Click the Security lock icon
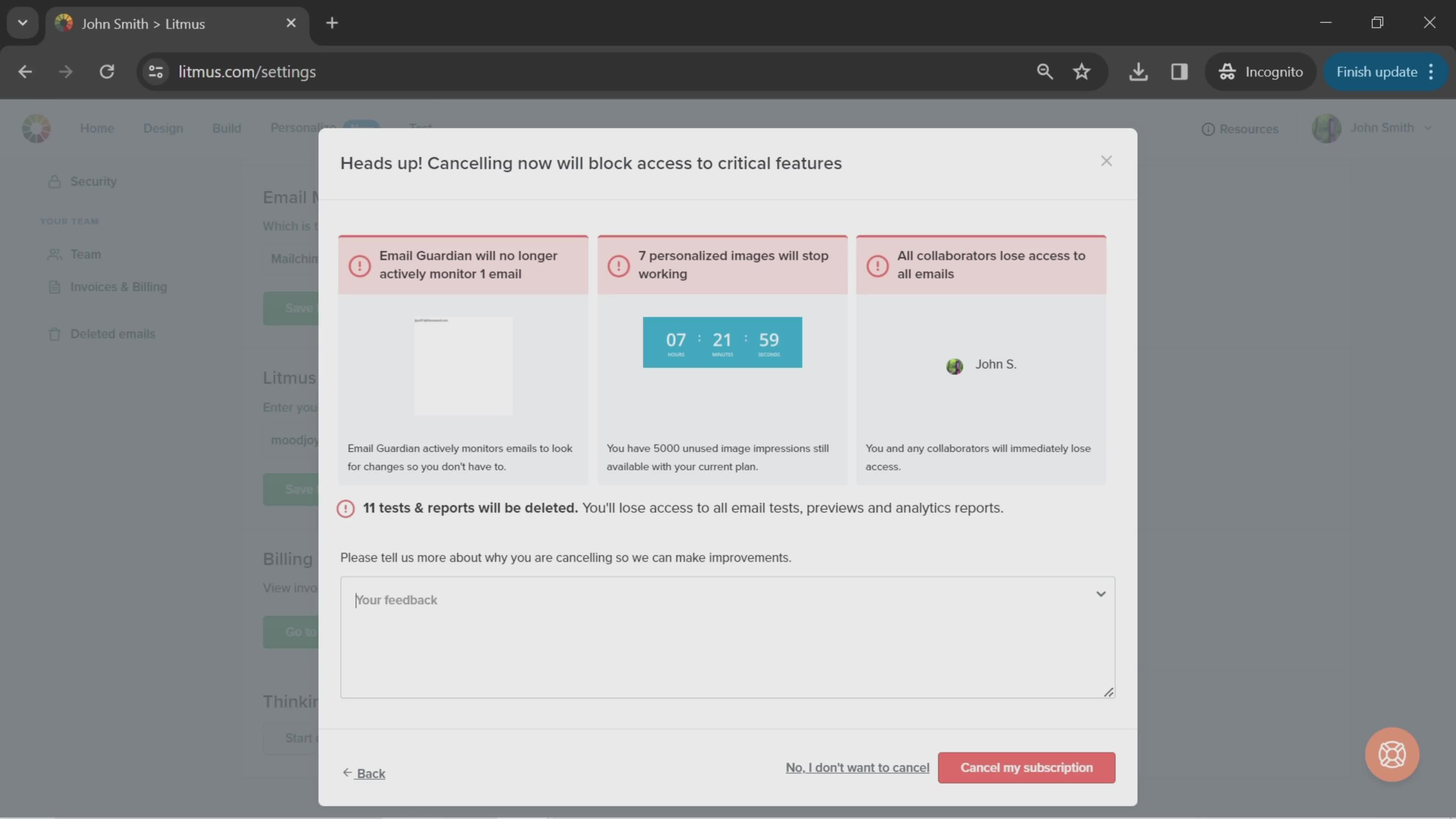 (x=54, y=182)
